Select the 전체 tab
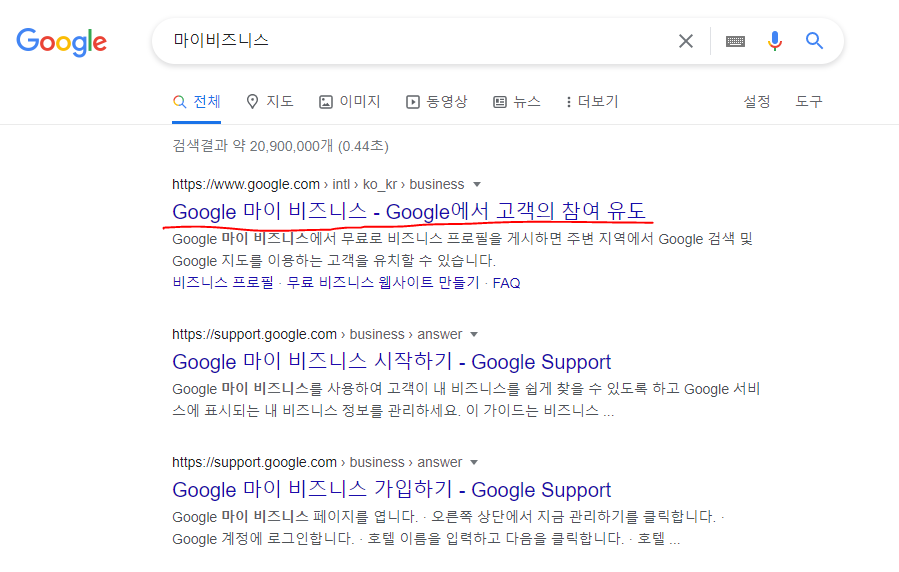This screenshot has width=899, height=572. pyautogui.click(x=197, y=102)
